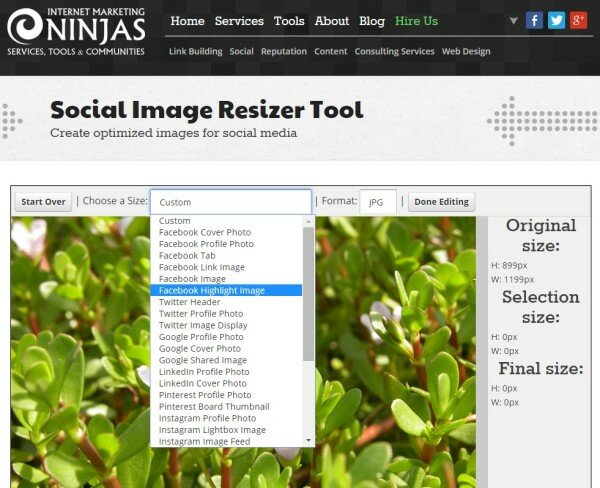600x488 pixels.
Task: Click the dropdown list scroll-down arrow
Action: tap(308, 441)
